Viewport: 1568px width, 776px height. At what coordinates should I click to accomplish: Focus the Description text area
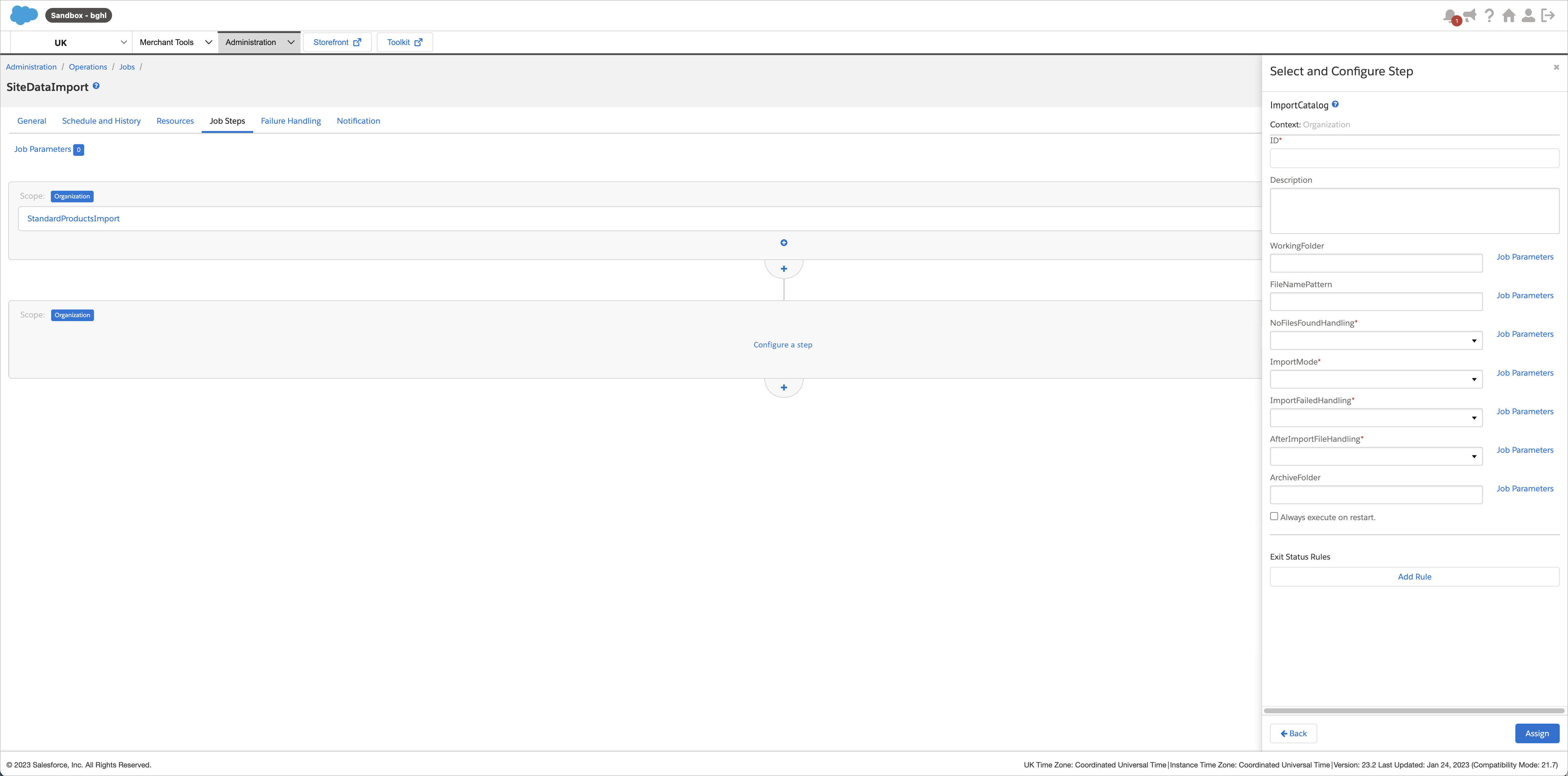pyautogui.click(x=1415, y=211)
